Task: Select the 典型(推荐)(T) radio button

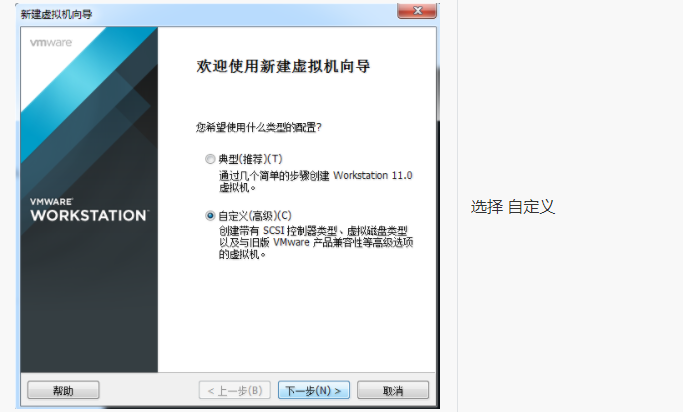Action: 210,159
